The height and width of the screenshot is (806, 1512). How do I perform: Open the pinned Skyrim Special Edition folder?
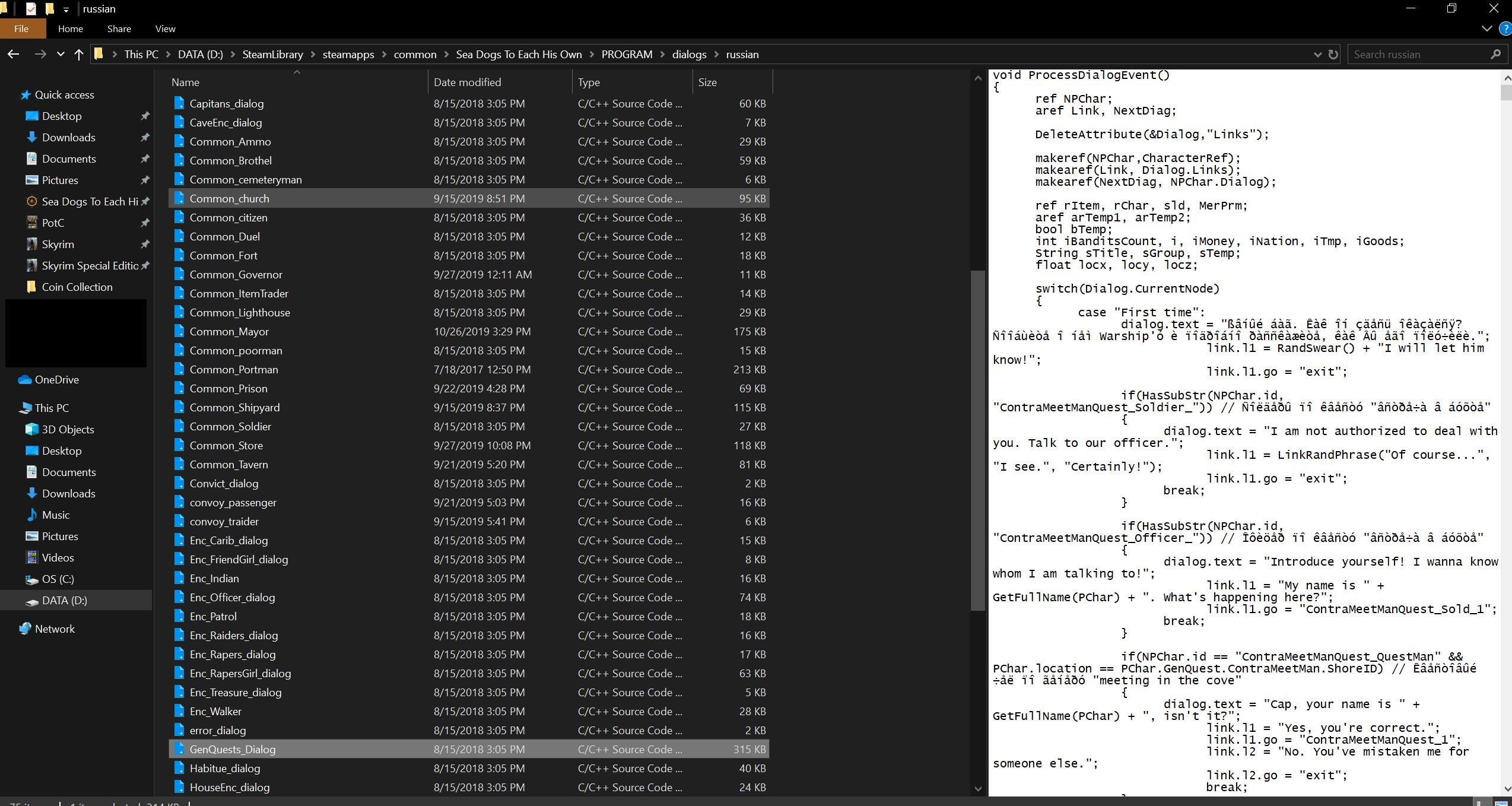(90, 265)
